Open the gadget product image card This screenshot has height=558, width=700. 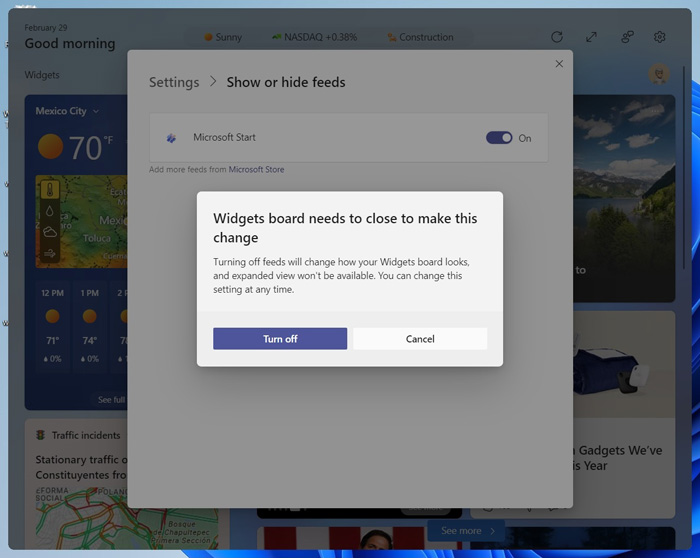coord(624,364)
